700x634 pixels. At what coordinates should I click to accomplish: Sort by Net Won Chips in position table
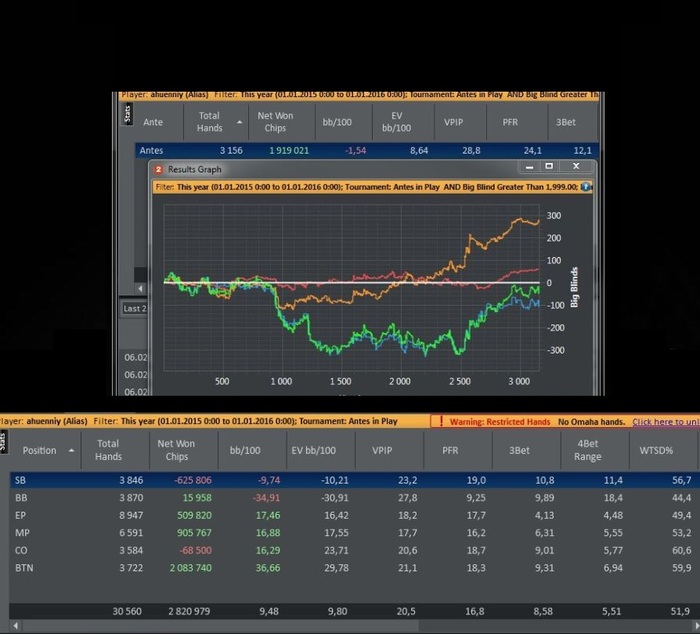(x=176, y=450)
